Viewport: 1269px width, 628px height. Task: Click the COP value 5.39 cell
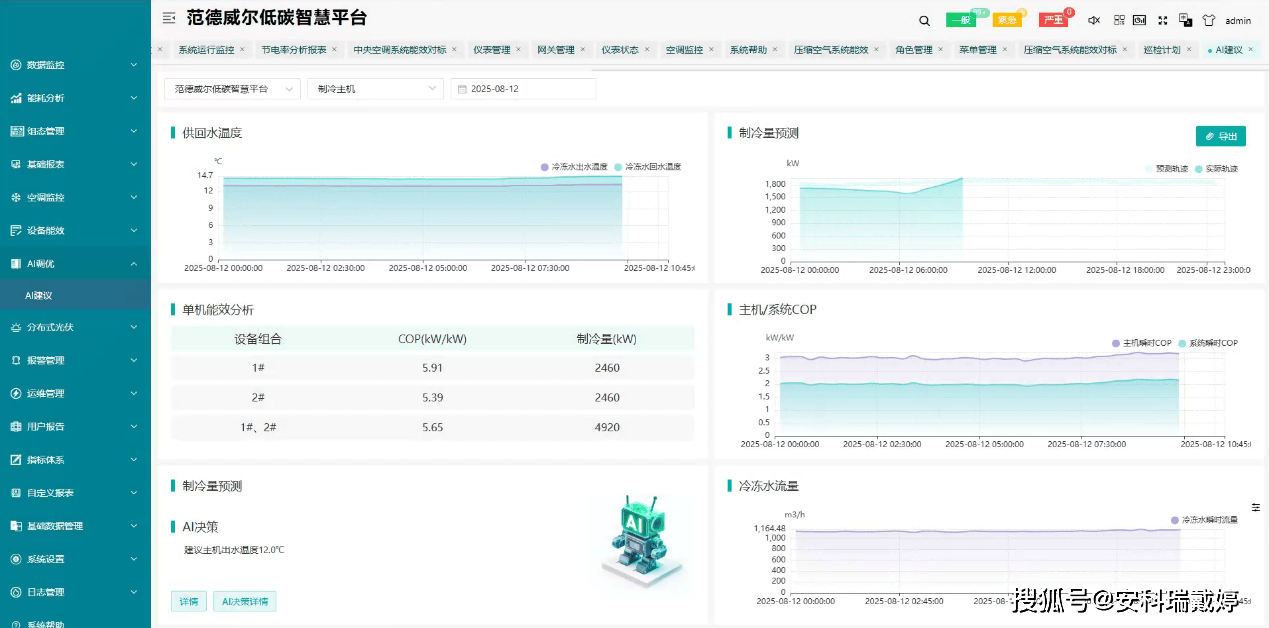[x=432, y=397]
